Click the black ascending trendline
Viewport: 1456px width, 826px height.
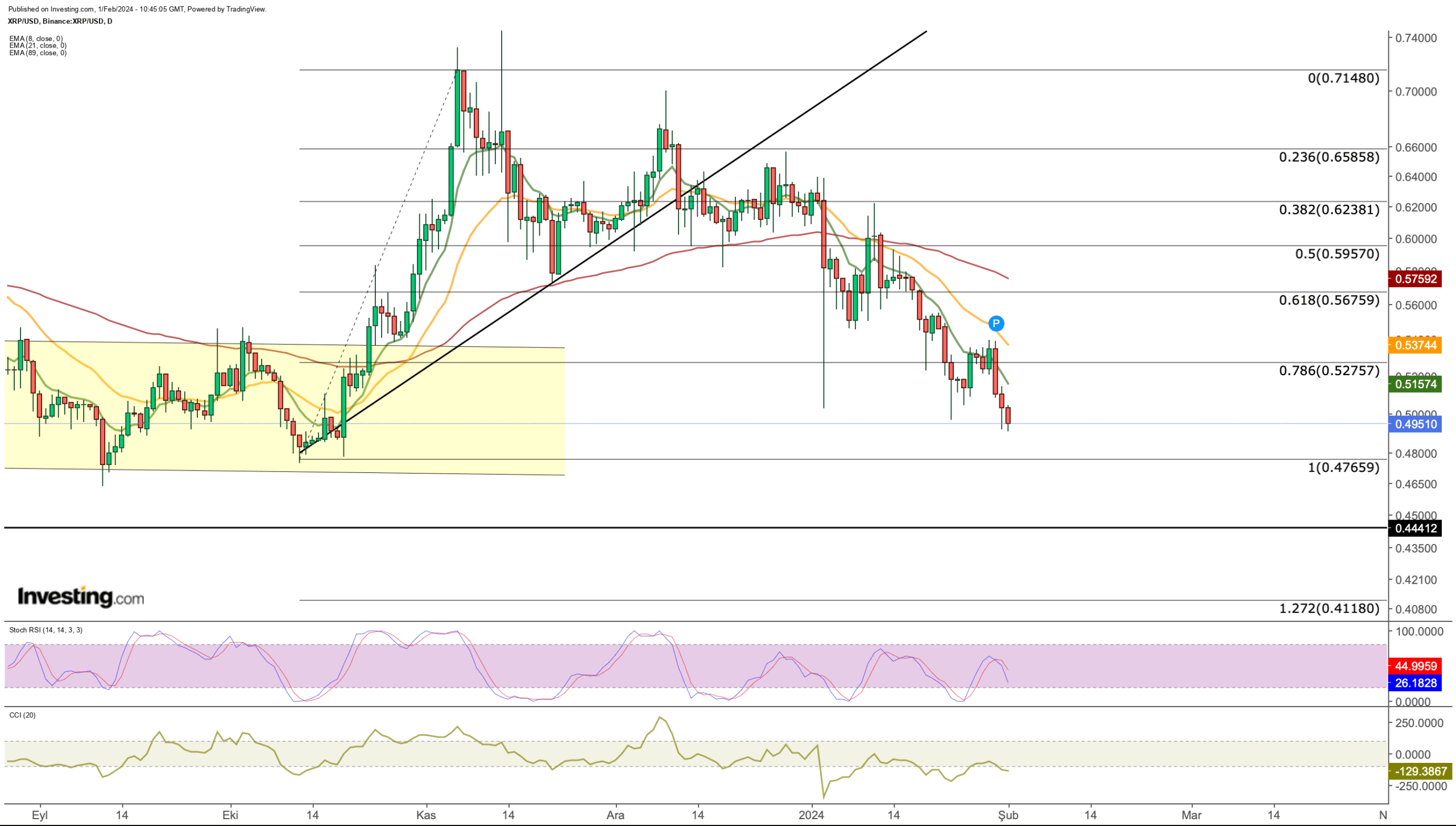(x=613, y=242)
